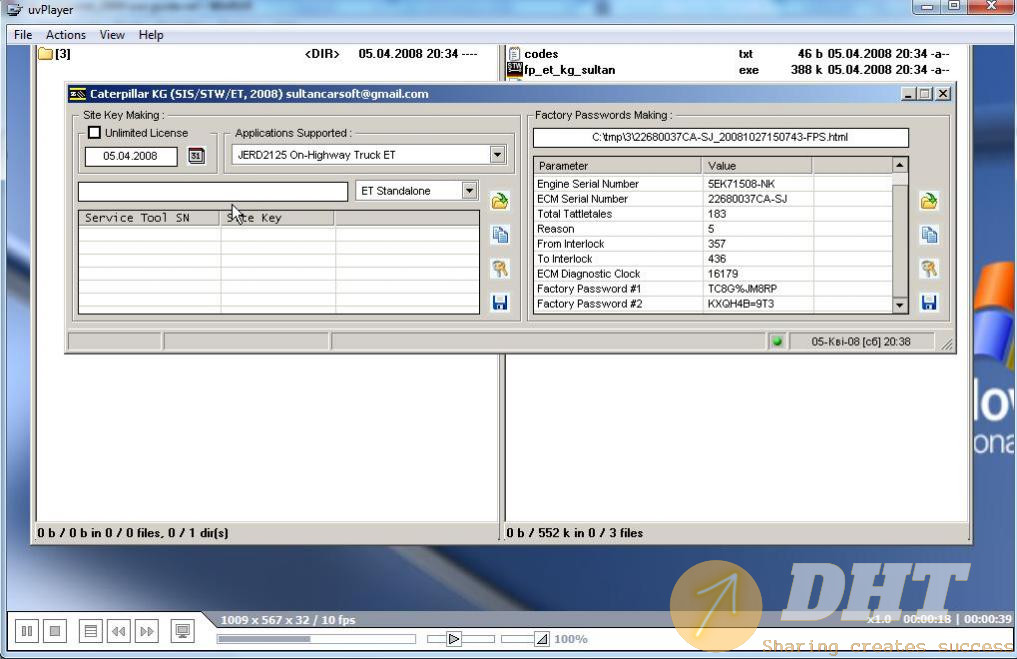Click the value 5EK71508-NK
1017x659 pixels.
[741, 184]
